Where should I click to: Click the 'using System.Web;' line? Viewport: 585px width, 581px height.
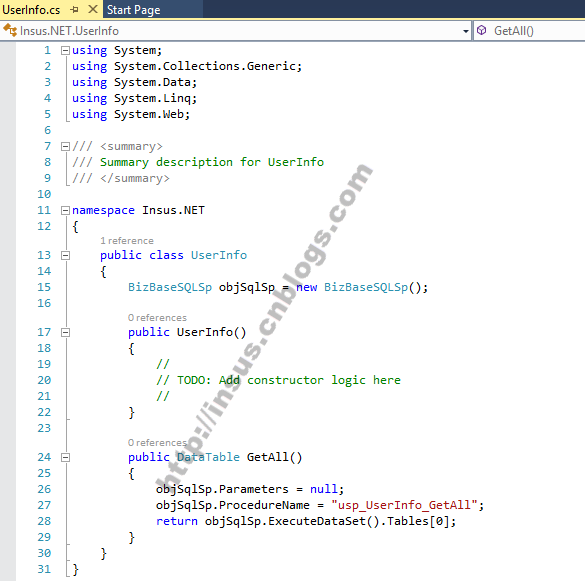131,114
